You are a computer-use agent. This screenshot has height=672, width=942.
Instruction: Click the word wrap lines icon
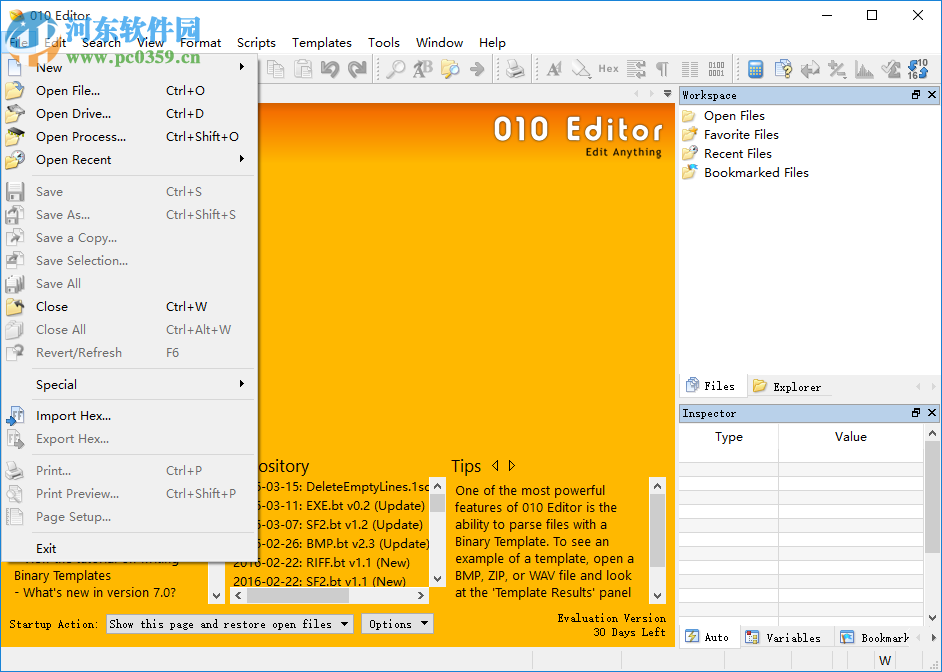(636, 69)
